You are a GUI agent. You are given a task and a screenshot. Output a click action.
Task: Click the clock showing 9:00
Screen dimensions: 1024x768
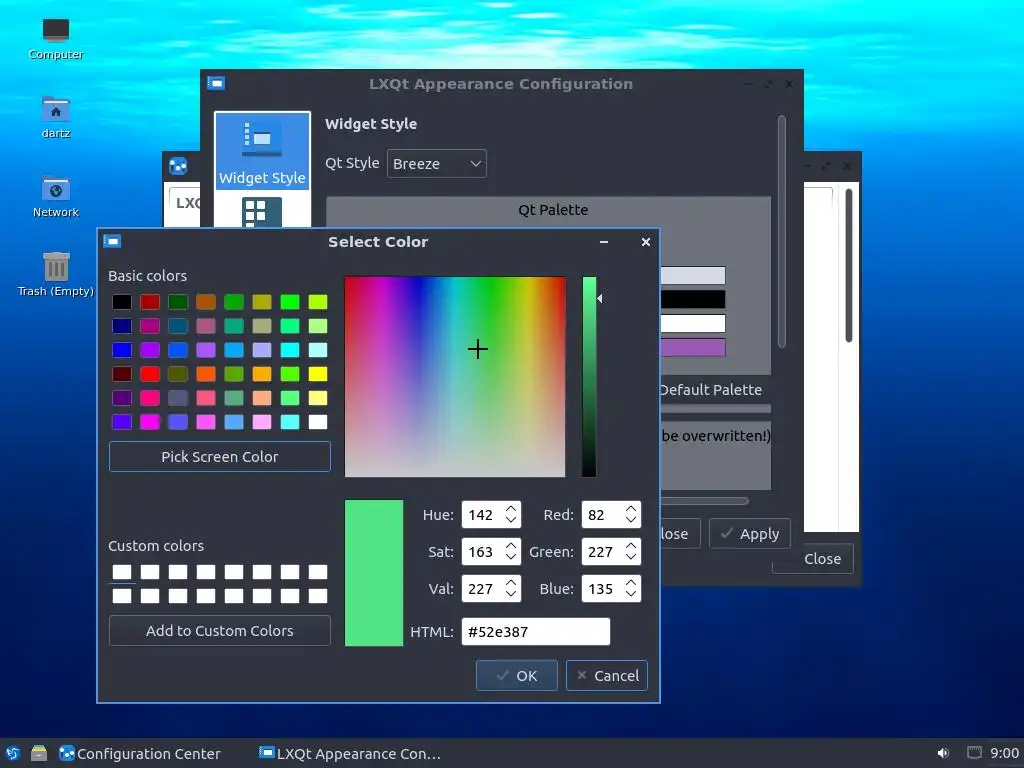coord(1004,754)
